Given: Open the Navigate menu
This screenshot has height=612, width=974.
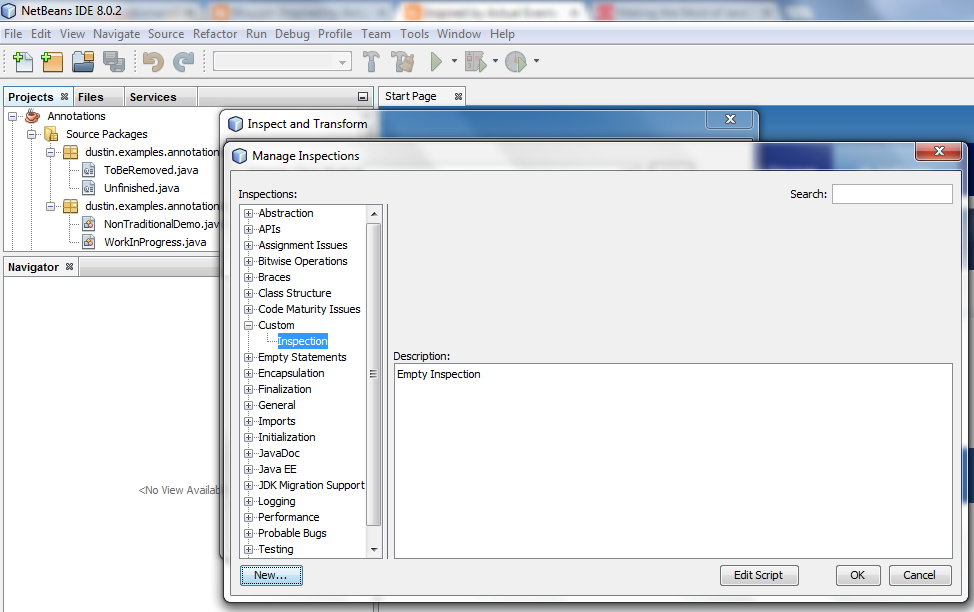Looking at the screenshot, I should pyautogui.click(x=117, y=34).
